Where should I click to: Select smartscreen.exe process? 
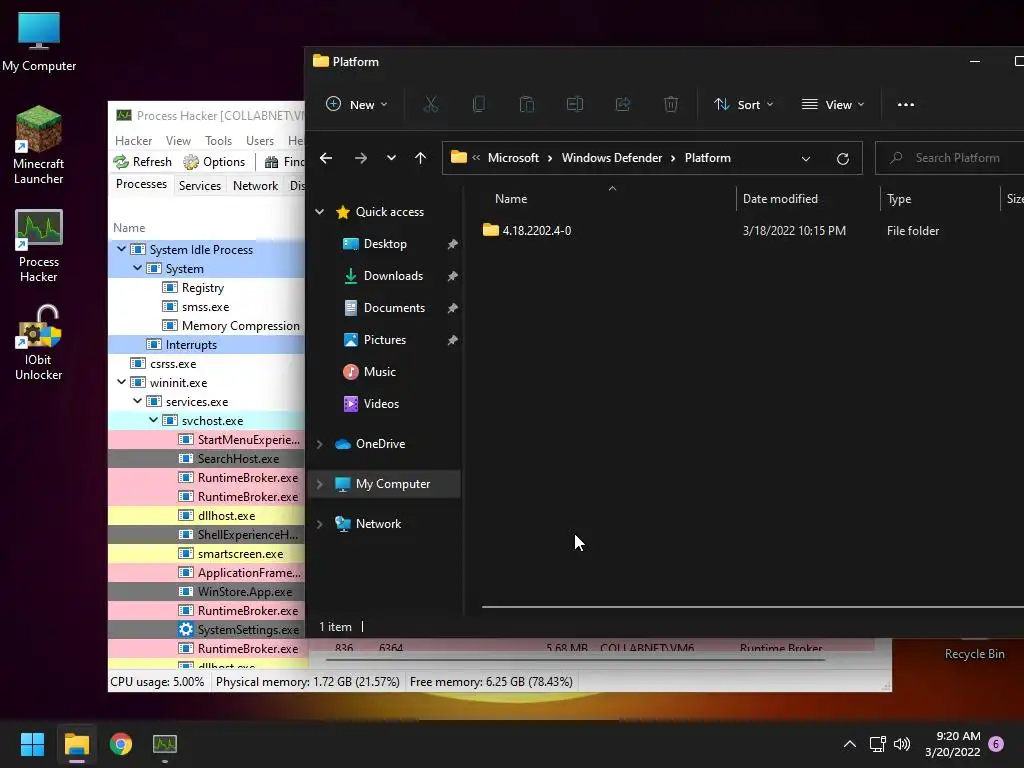click(206, 554)
